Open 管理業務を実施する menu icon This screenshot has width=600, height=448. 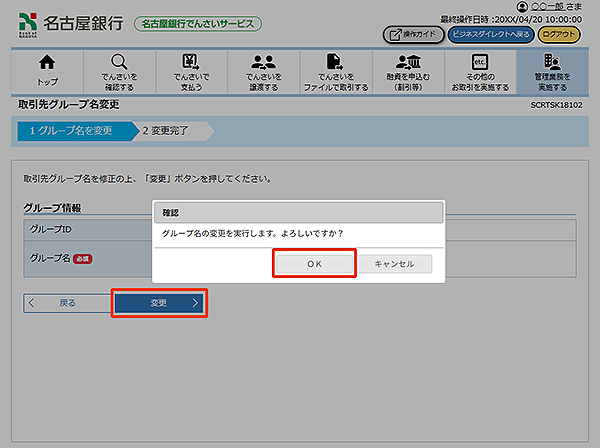[551, 65]
